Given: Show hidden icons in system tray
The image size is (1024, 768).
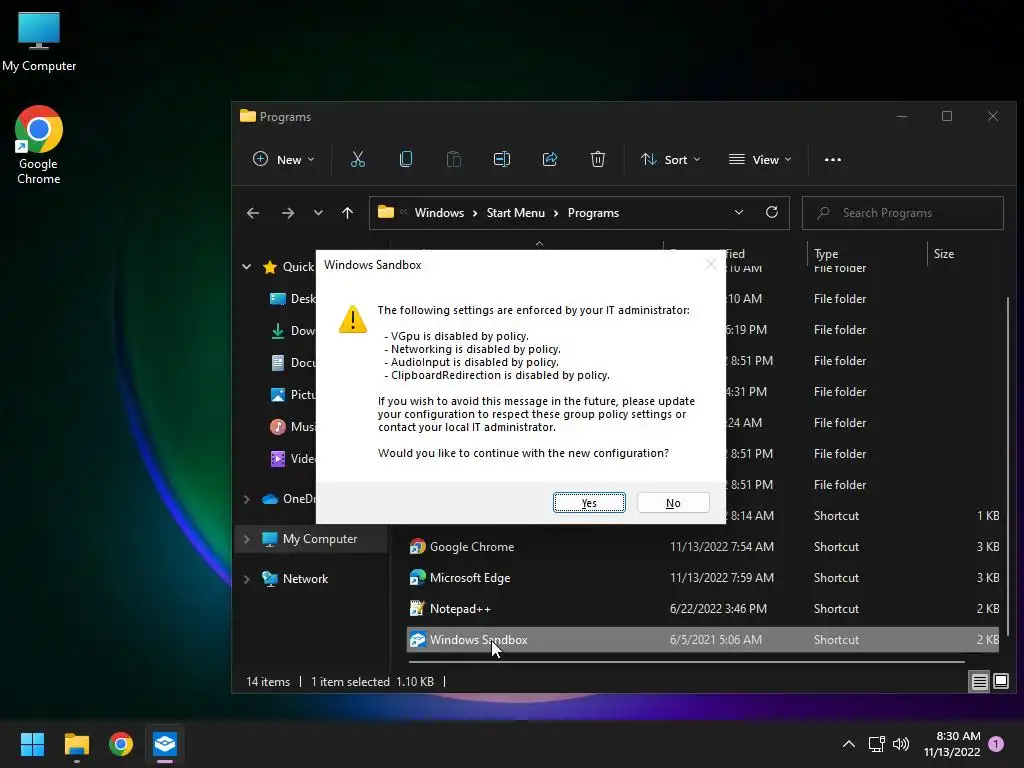Looking at the screenshot, I should pos(848,744).
